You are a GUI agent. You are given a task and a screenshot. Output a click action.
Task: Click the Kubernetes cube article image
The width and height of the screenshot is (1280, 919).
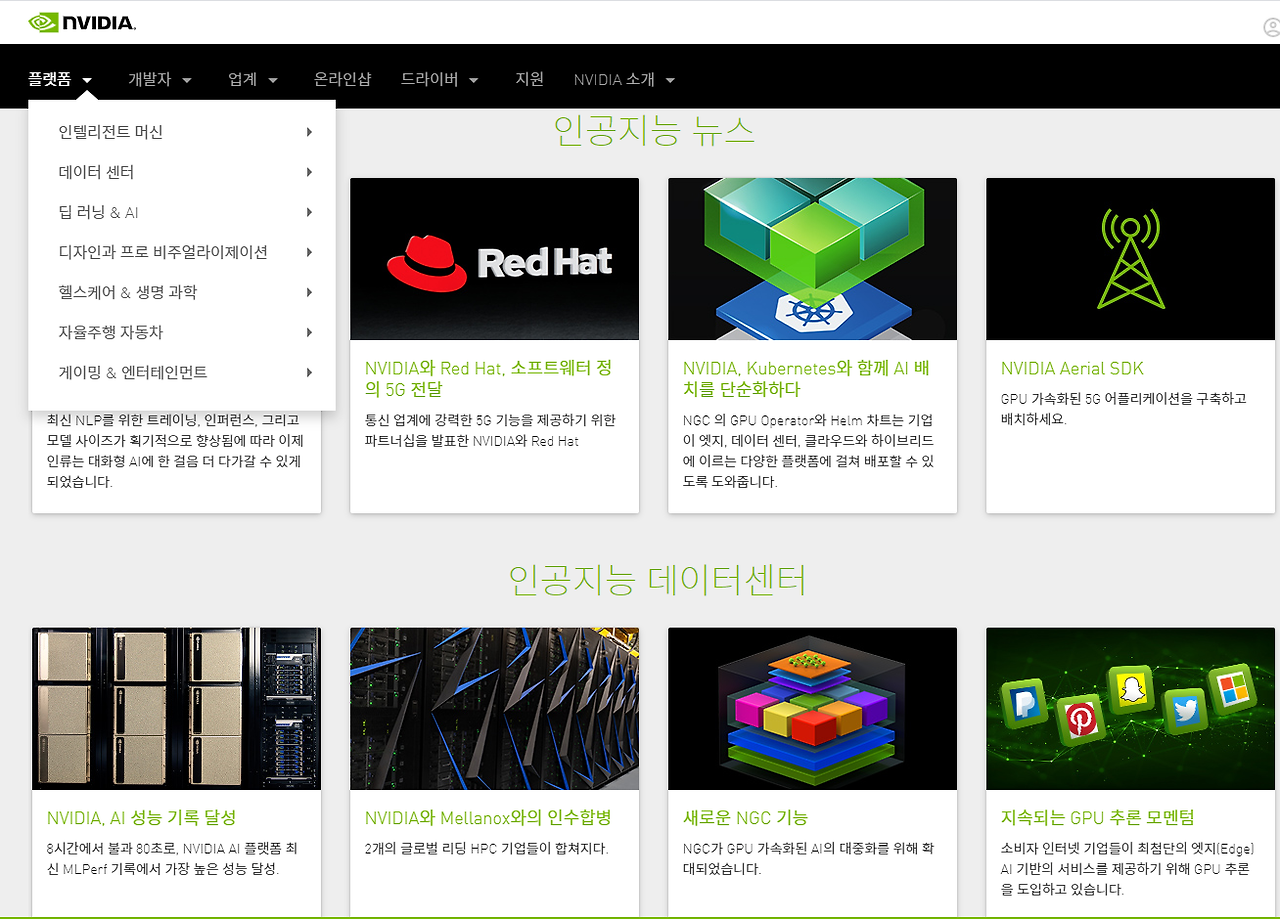point(812,258)
